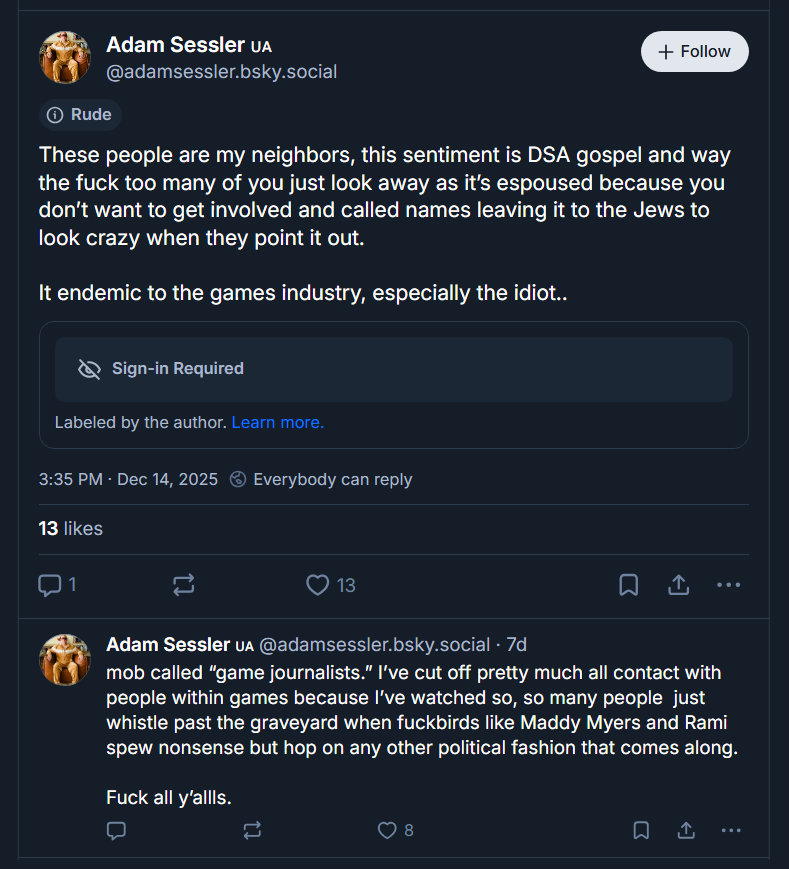Share the follow-up reply post

click(686, 830)
